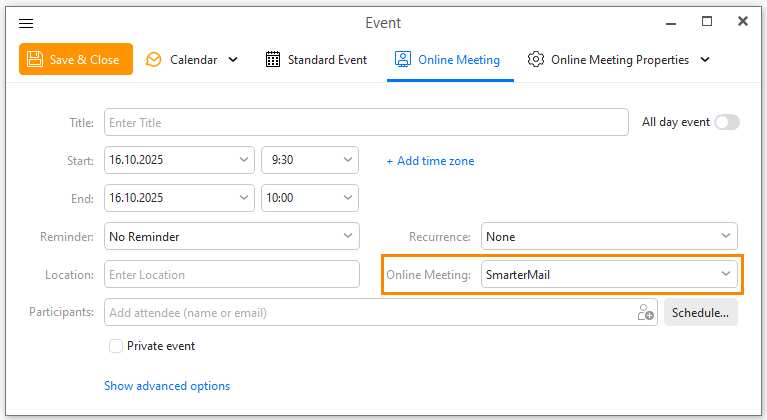The width and height of the screenshot is (767, 420).
Task: Click the Schedule... button
Action: click(x=700, y=313)
